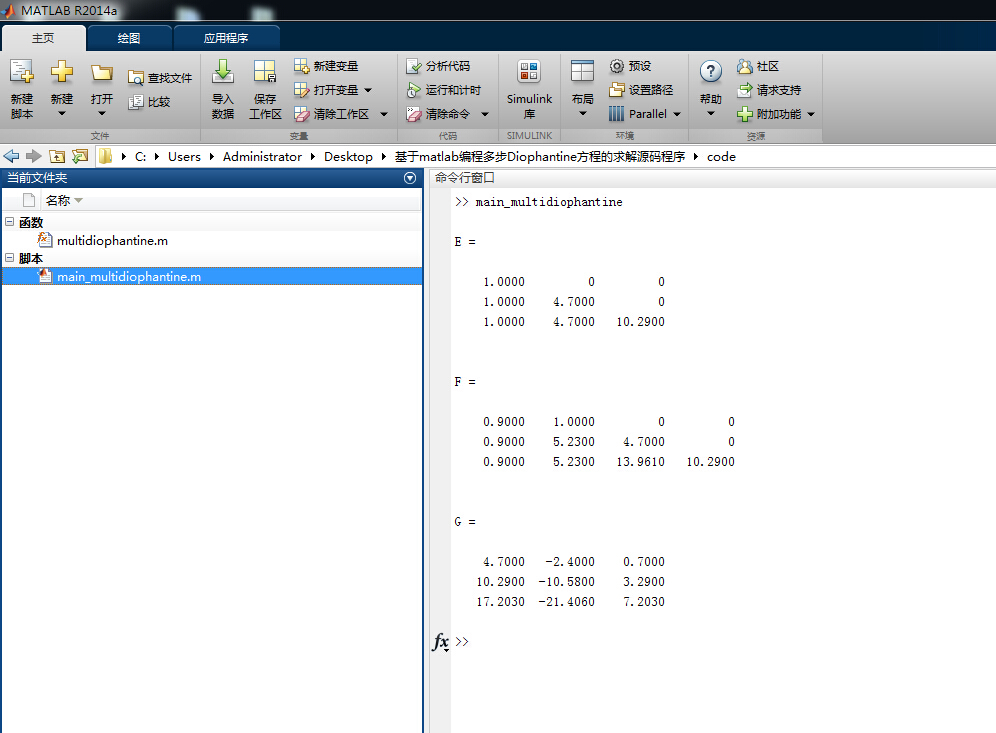Viewport: 996px width, 733px height.
Task: Click Set Path (设置路径)
Action: (x=641, y=90)
